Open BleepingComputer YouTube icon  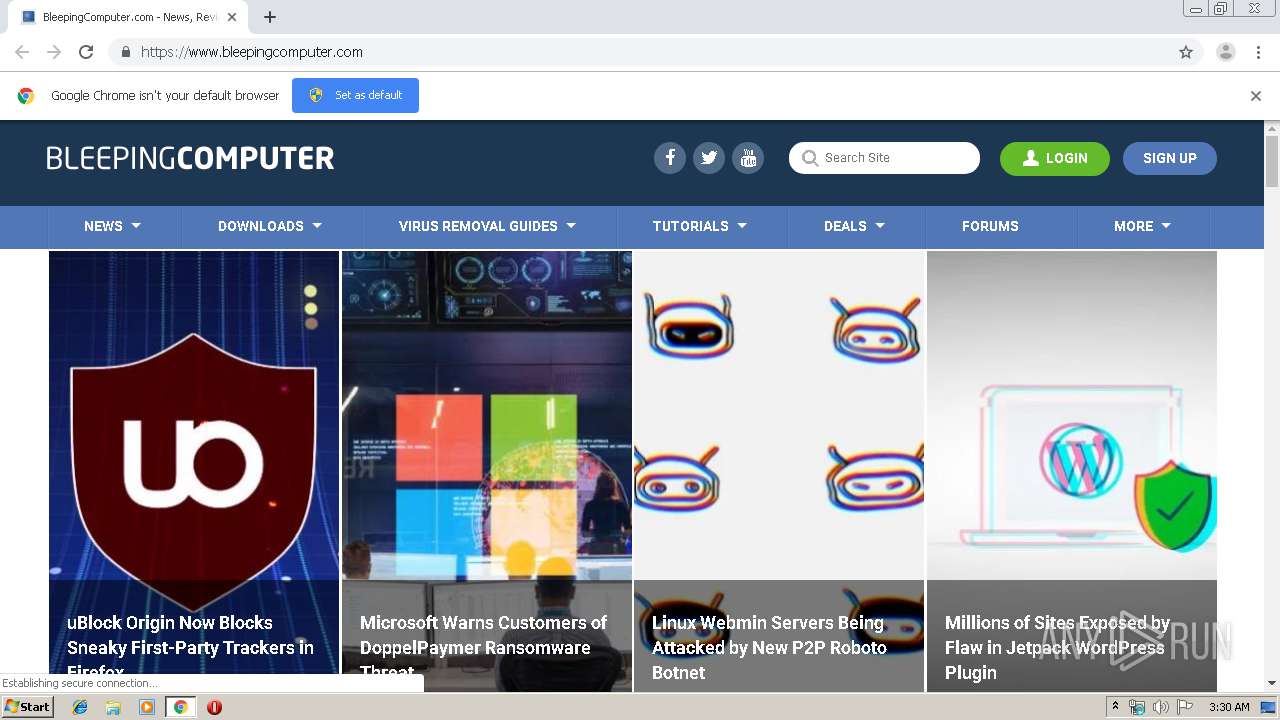point(748,158)
